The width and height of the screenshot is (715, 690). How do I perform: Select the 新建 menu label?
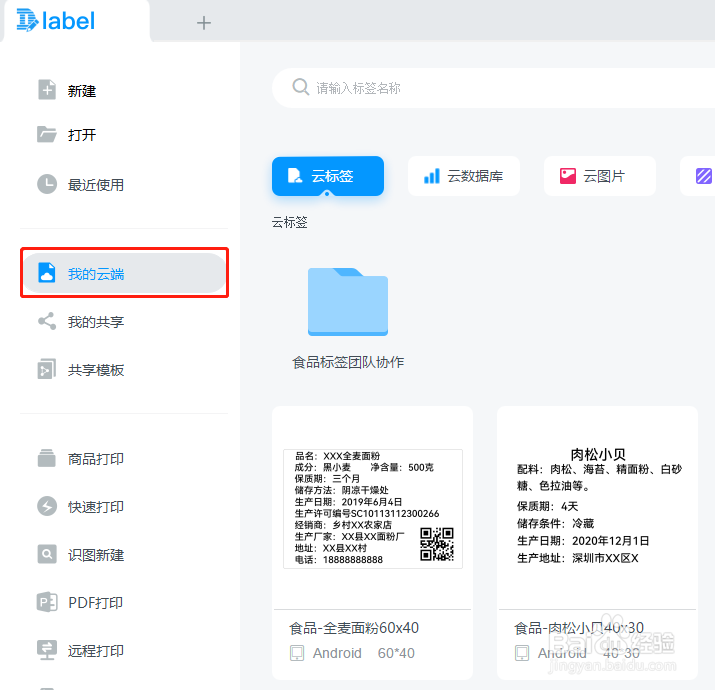click(x=82, y=91)
